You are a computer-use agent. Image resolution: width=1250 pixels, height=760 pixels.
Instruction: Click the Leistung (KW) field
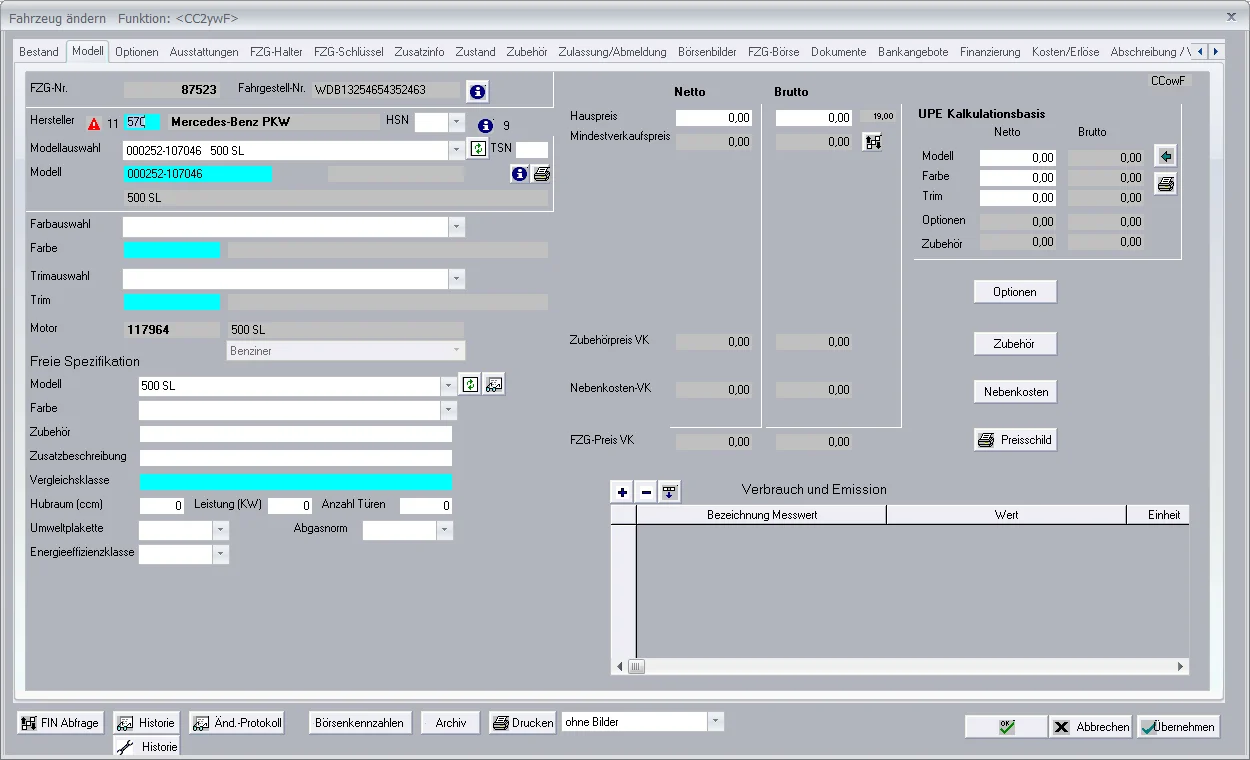pos(290,506)
